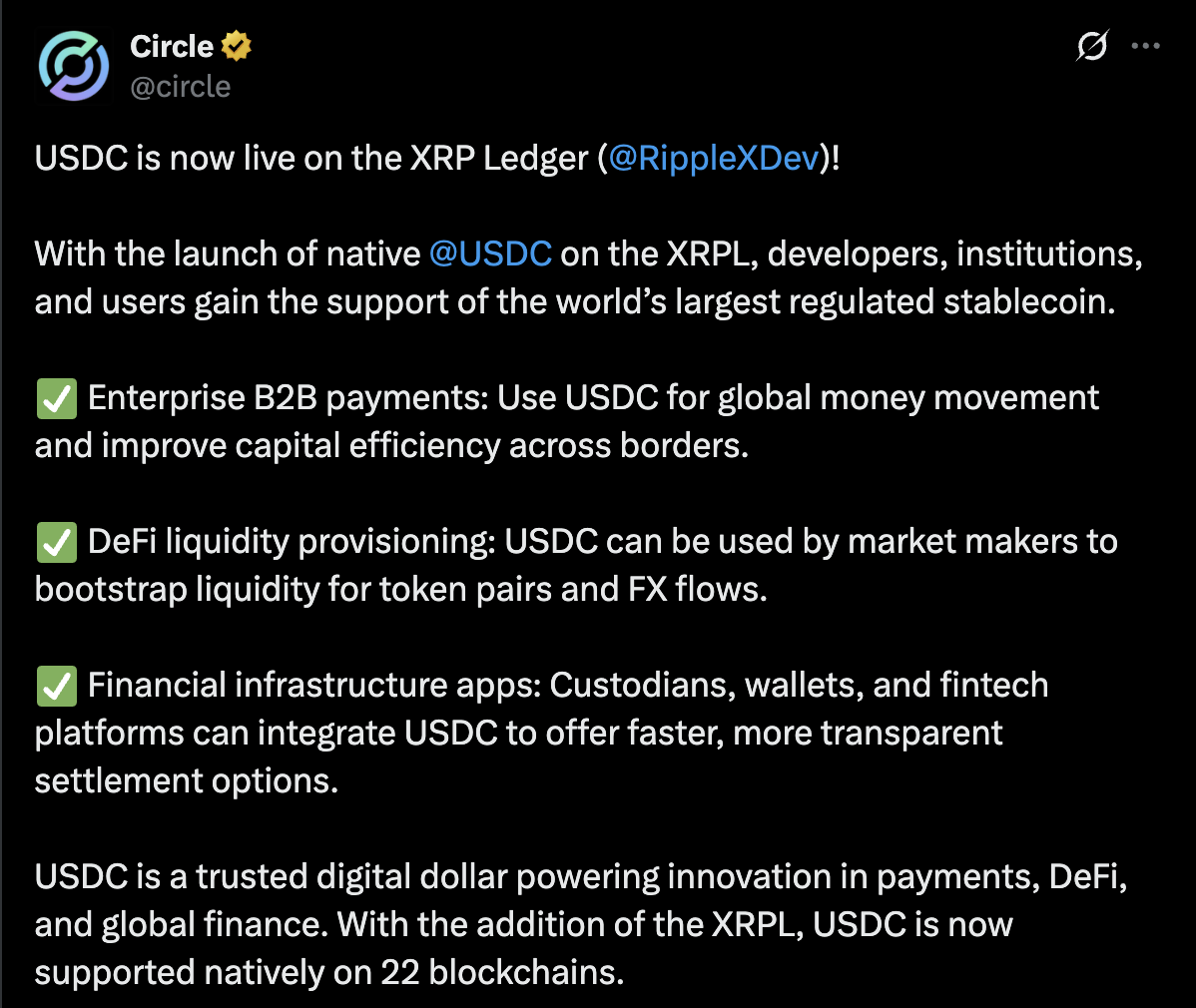Viewport: 1196px width, 1008px height.
Task: Click the Circle display name
Action: coord(172,46)
